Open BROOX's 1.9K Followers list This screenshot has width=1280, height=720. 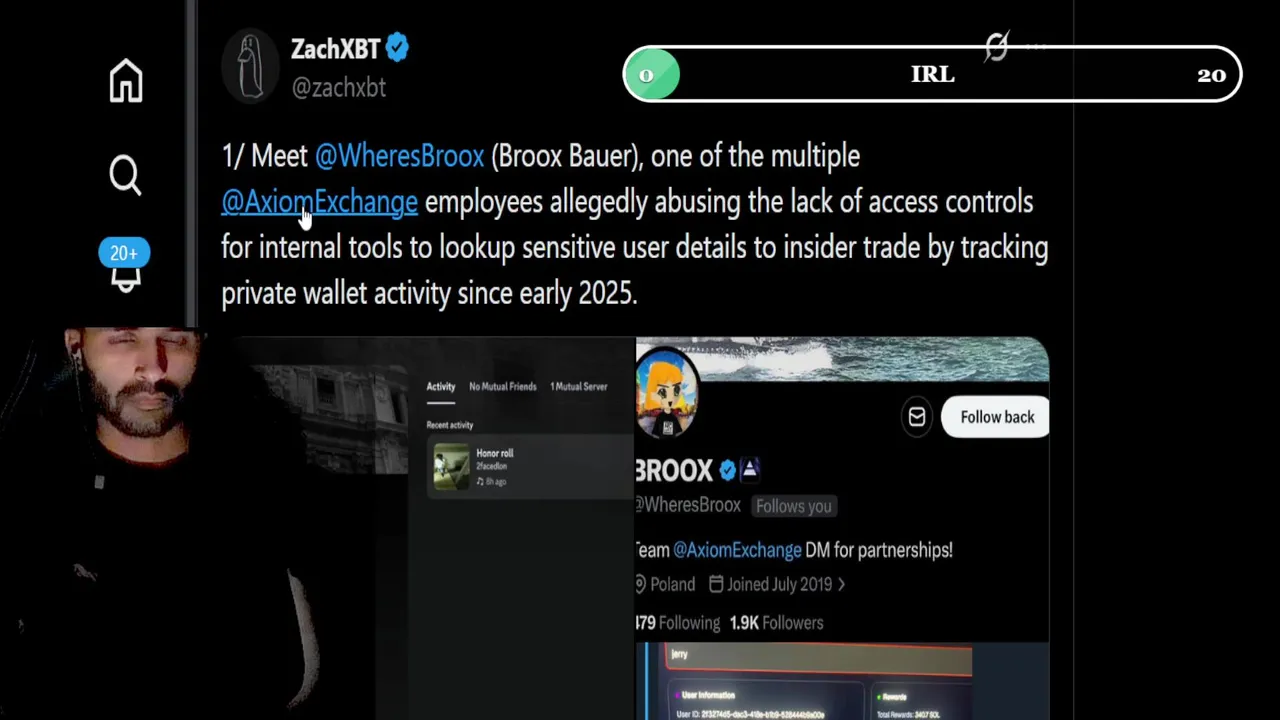click(x=776, y=623)
